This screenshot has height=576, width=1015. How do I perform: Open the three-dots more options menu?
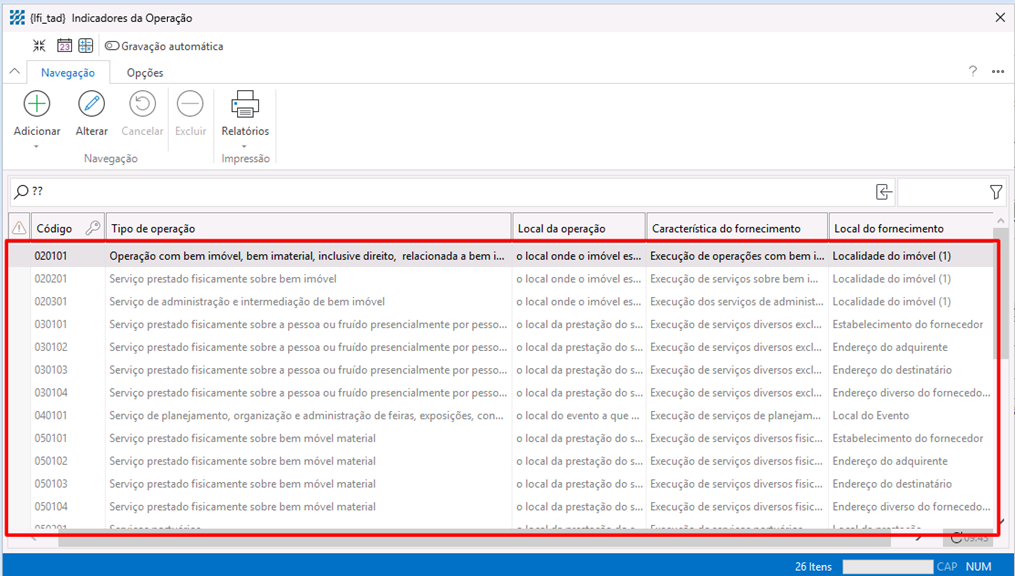click(997, 72)
